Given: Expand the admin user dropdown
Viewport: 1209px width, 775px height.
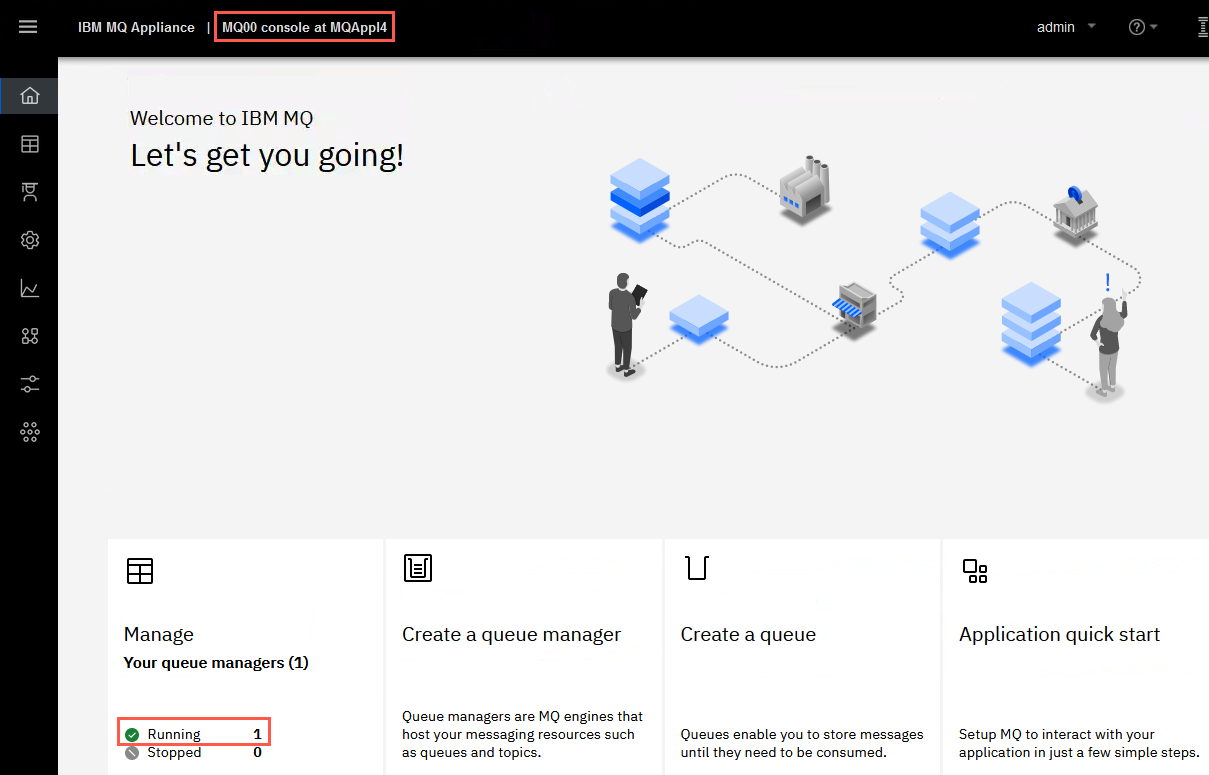Looking at the screenshot, I should [1066, 27].
